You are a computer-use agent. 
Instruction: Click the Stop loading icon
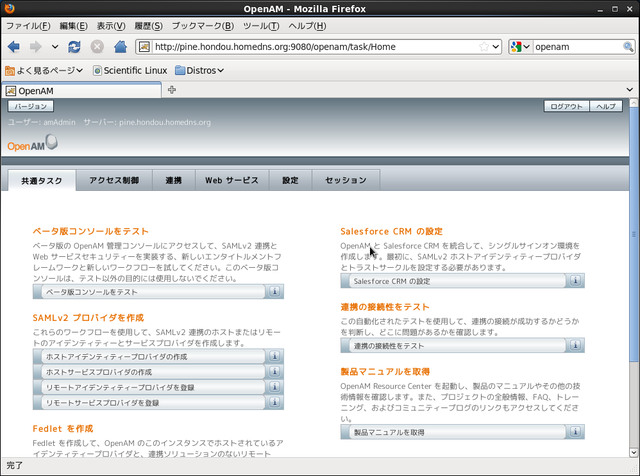pyautogui.click(x=97, y=47)
